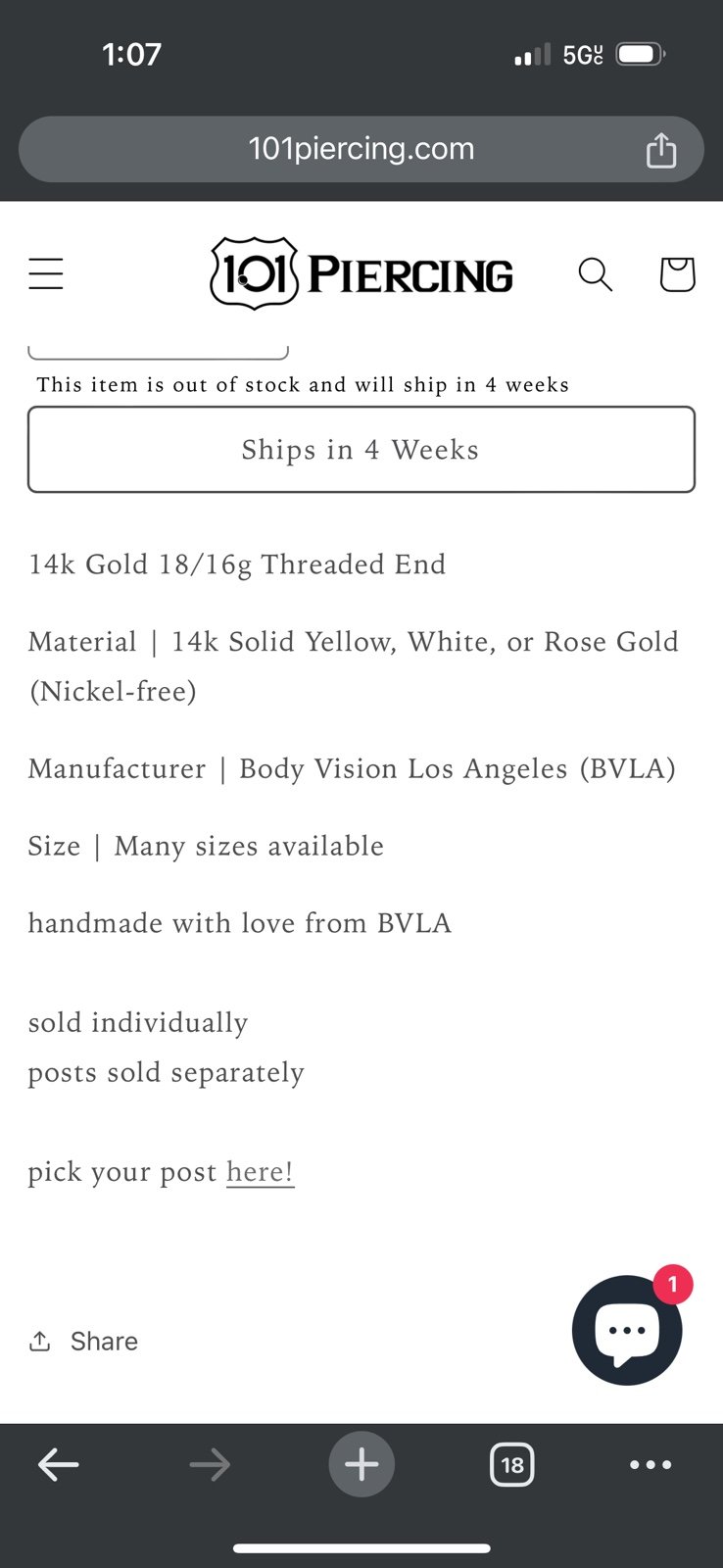Open the browser three-dot more menu
This screenshot has width=723, height=1568.
coord(651,1465)
